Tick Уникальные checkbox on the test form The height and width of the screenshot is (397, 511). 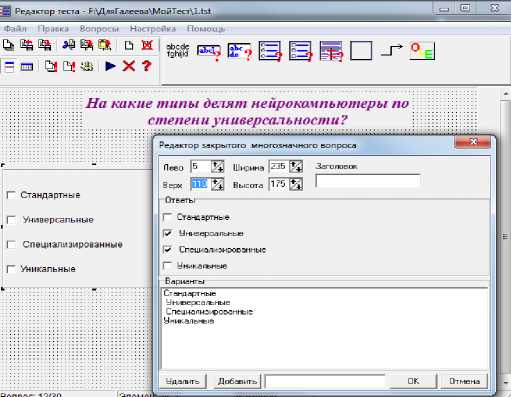tap(11, 269)
